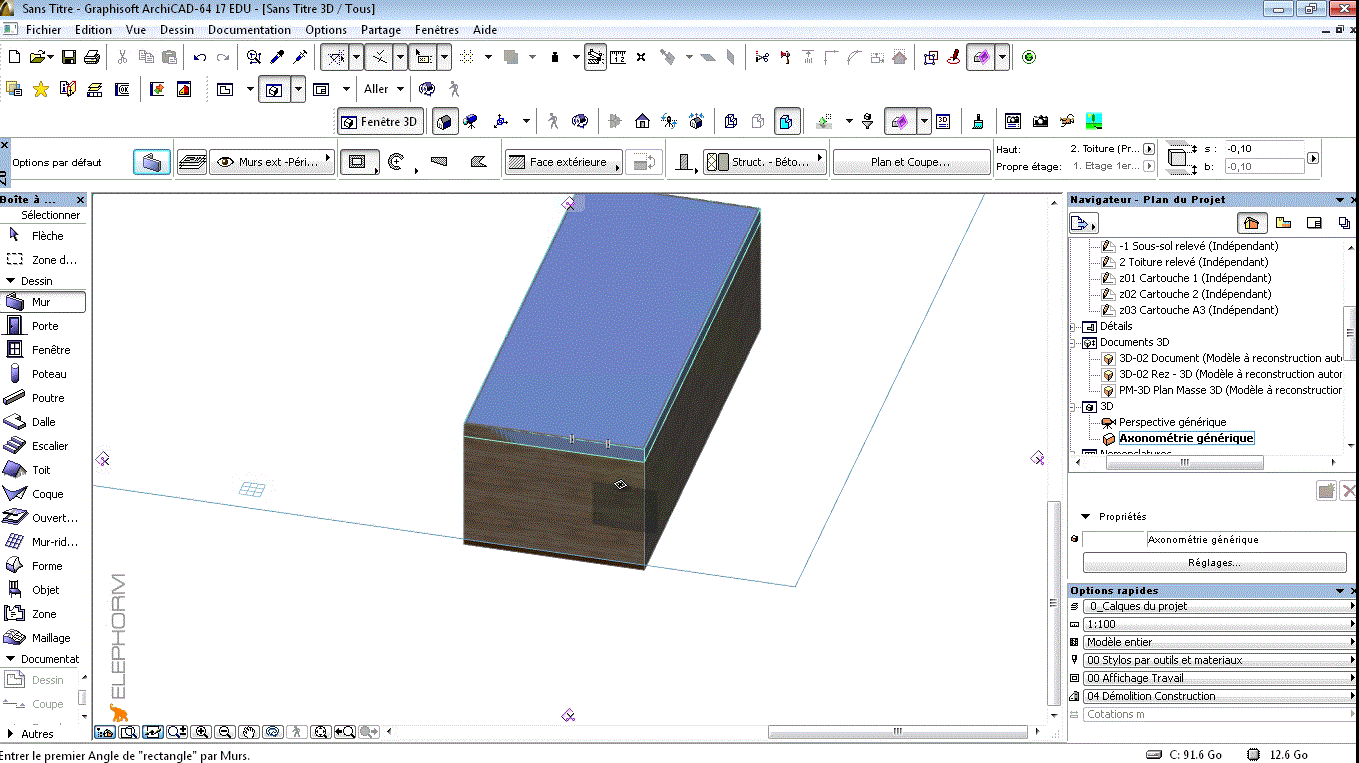This screenshot has width=1359, height=763.
Task: Open the Documentation menu
Action: click(x=249, y=30)
